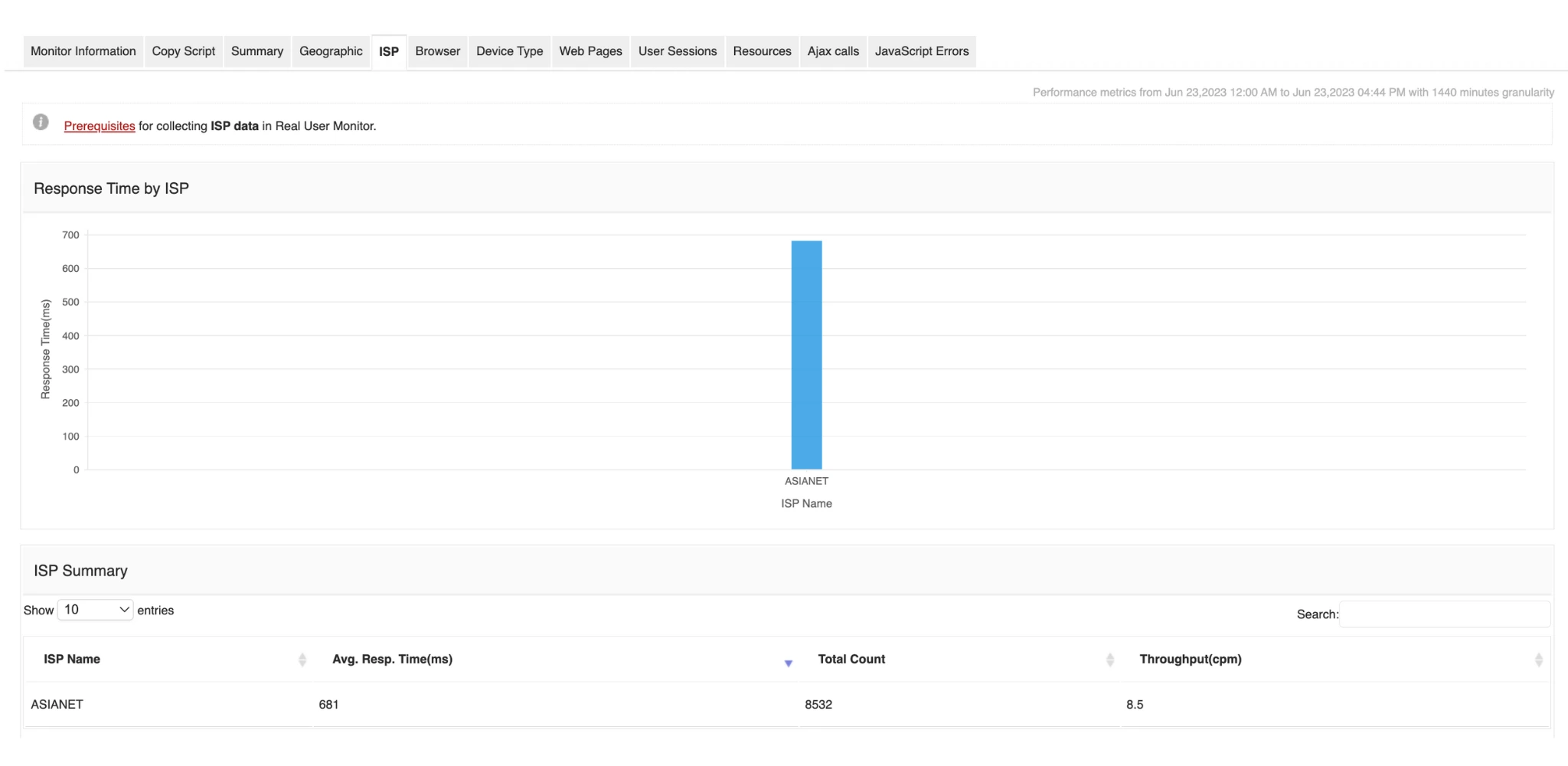
Task: Open the Summary tab
Action: [x=257, y=51]
